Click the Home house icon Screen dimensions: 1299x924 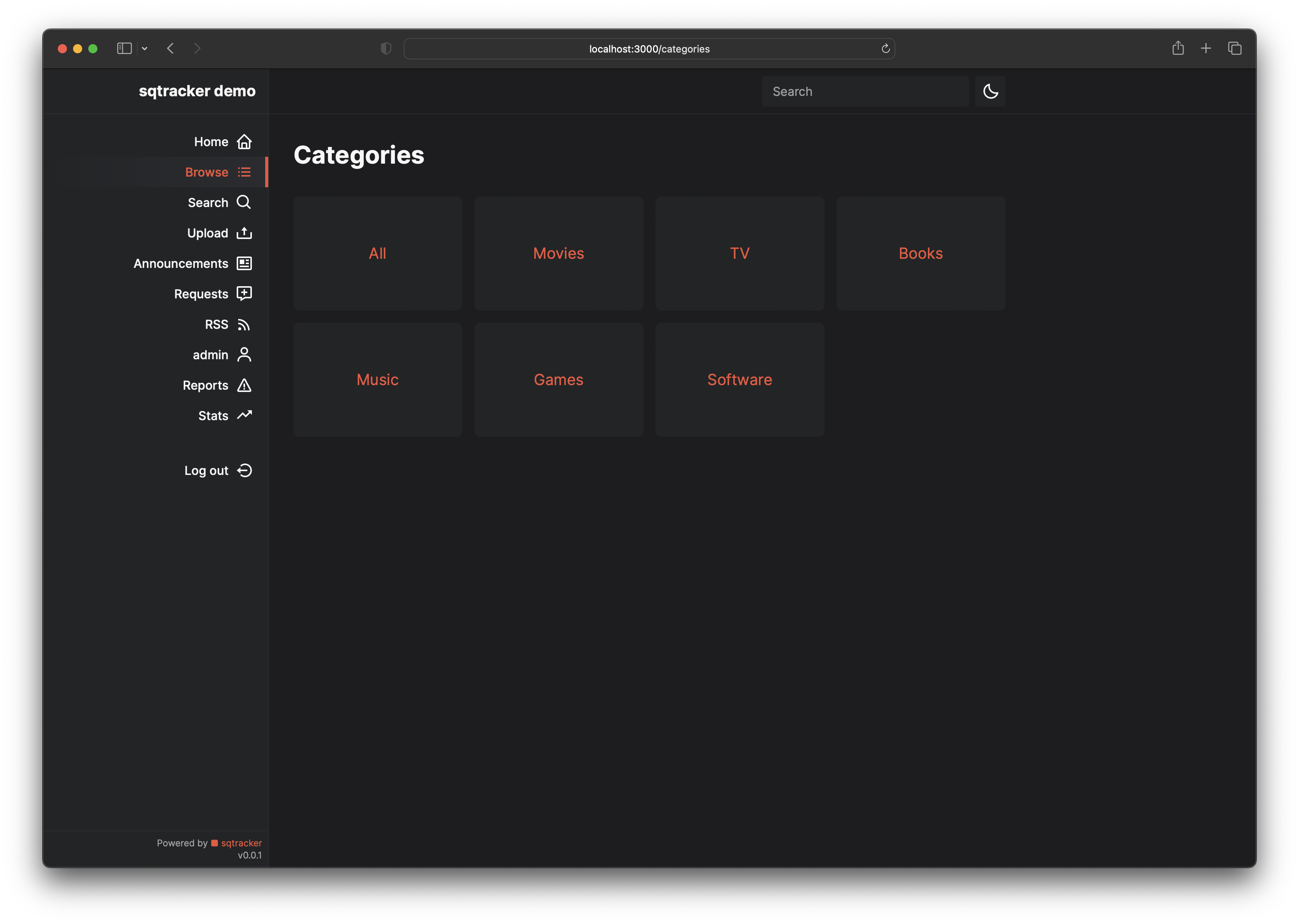pos(244,142)
